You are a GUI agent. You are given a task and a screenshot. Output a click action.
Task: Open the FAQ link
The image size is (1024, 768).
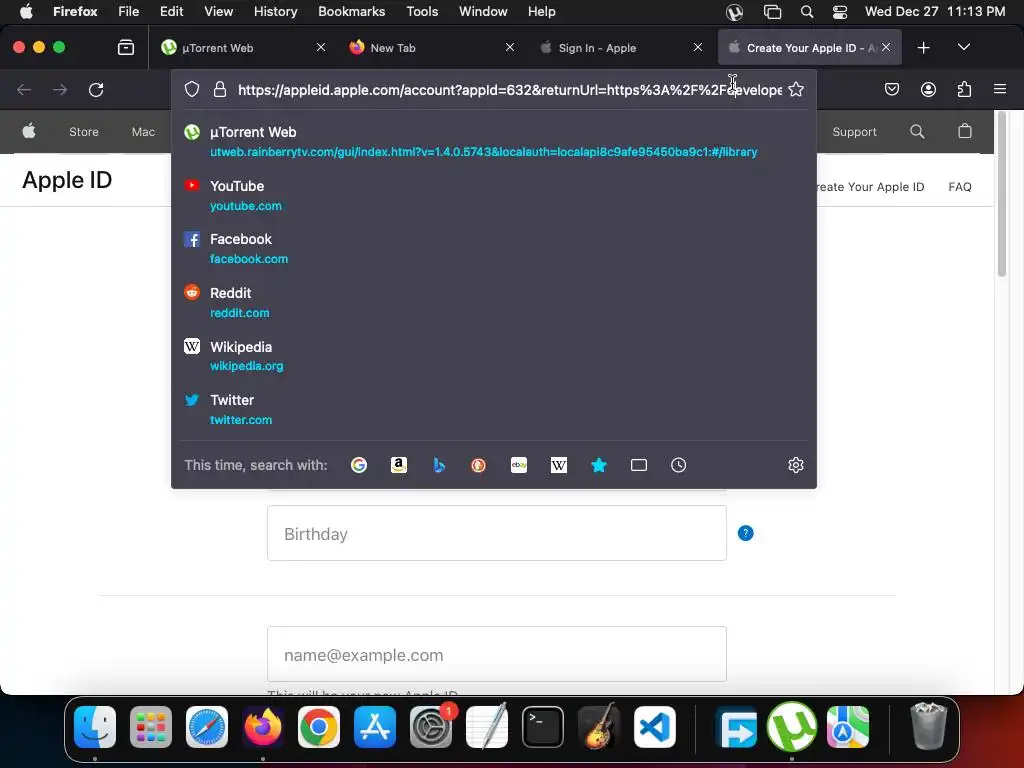point(959,187)
